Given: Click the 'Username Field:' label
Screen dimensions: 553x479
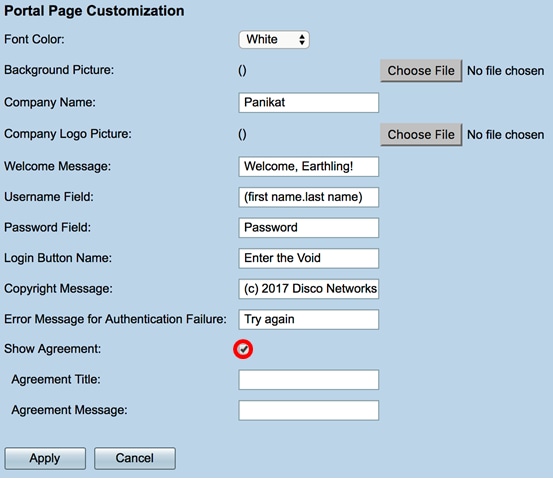Looking at the screenshot, I should (49, 197).
